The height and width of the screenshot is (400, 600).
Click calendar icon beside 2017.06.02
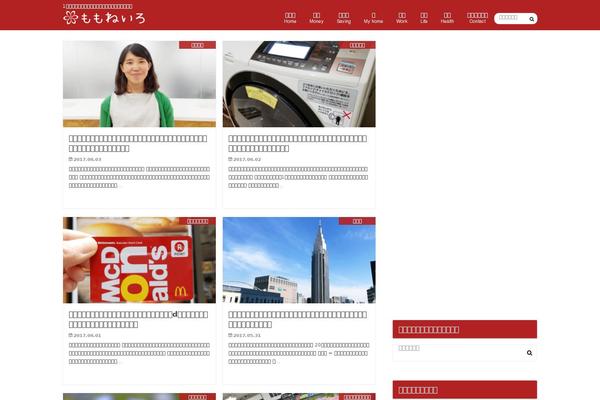click(230, 159)
